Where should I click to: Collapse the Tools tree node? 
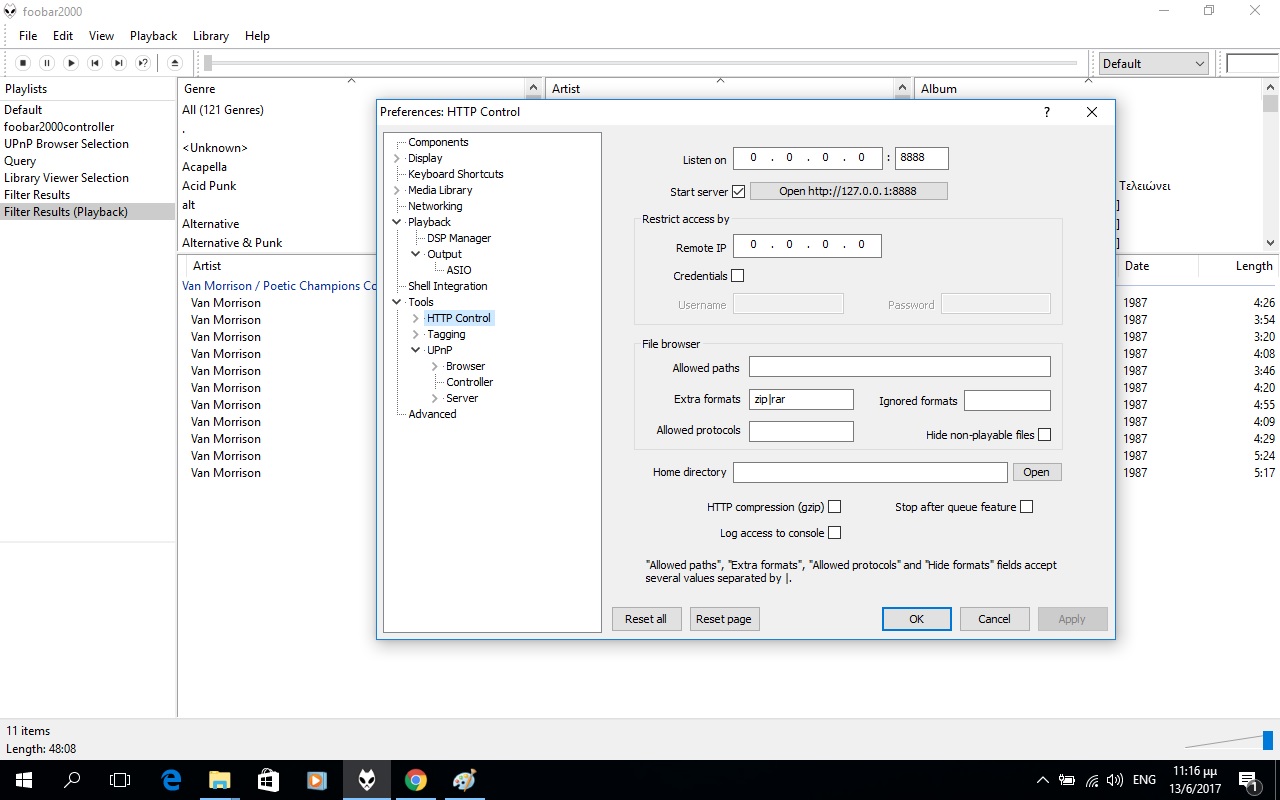[397, 302]
